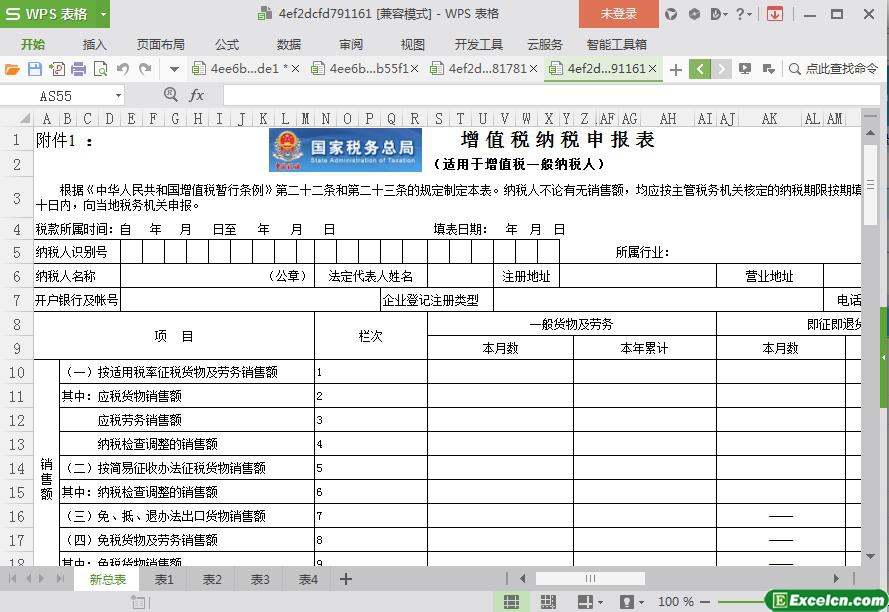This screenshot has height=612, width=889.
Task: Close the 4ef2d...91161 document tab
Action: pos(653,69)
